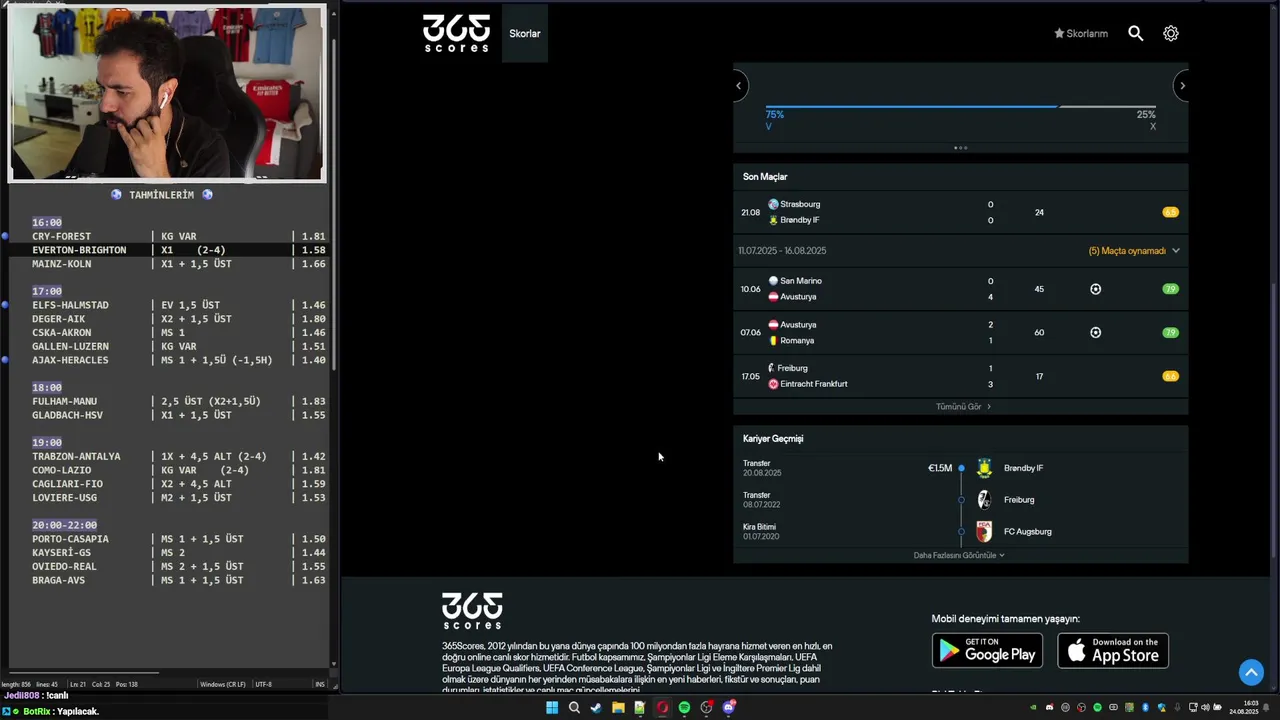Click the UTF-8 encoding status entry
The width and height of the screenshot is (1280, 720).
tap(263, 684)
